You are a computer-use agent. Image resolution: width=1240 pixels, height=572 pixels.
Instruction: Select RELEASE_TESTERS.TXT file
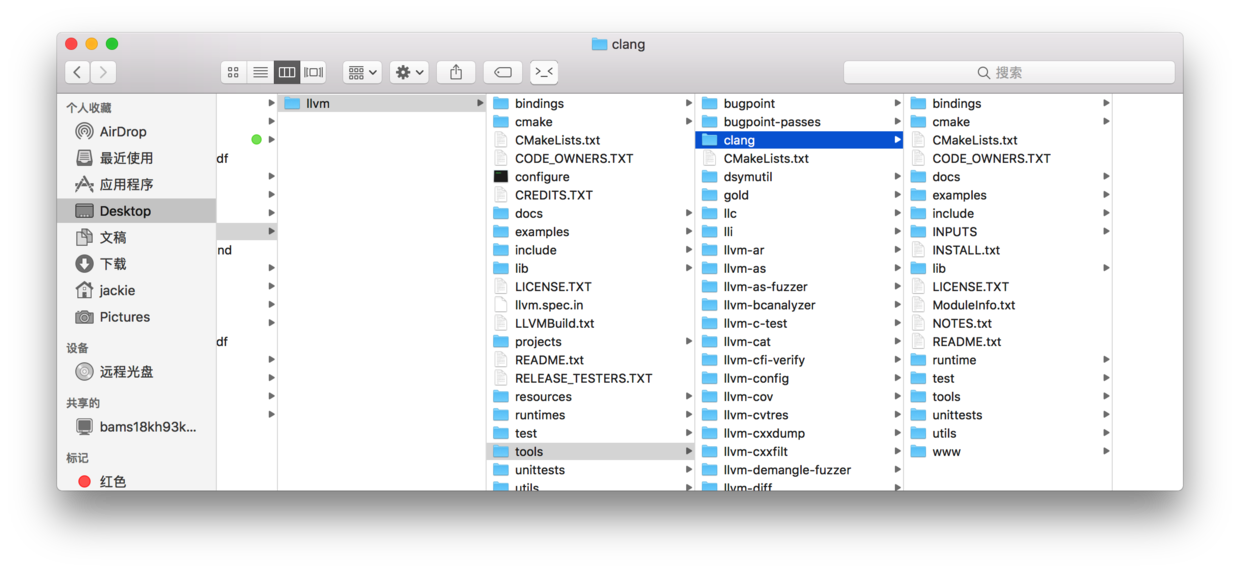[x=590, y=378]
